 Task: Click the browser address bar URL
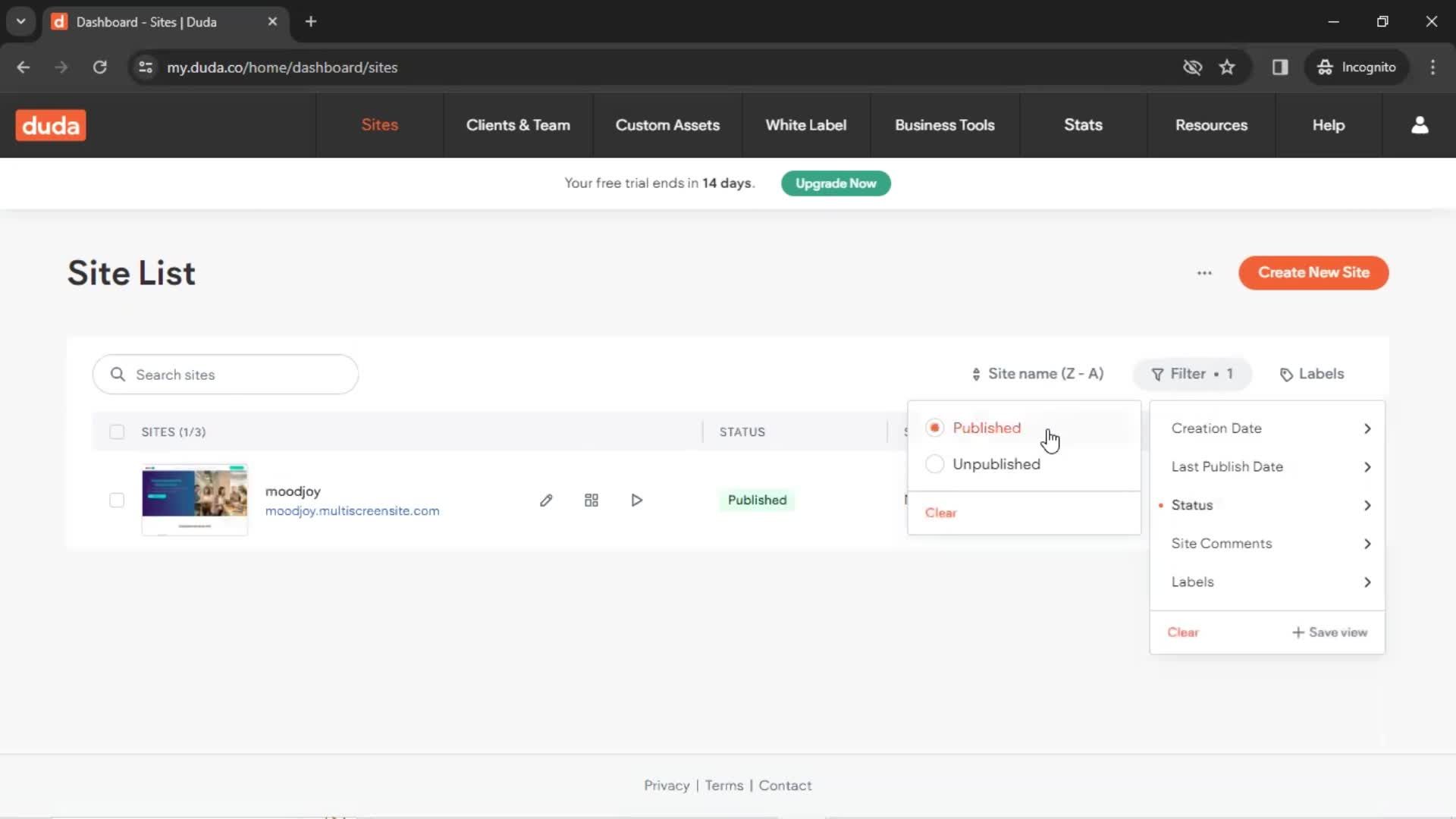(282, 67)
